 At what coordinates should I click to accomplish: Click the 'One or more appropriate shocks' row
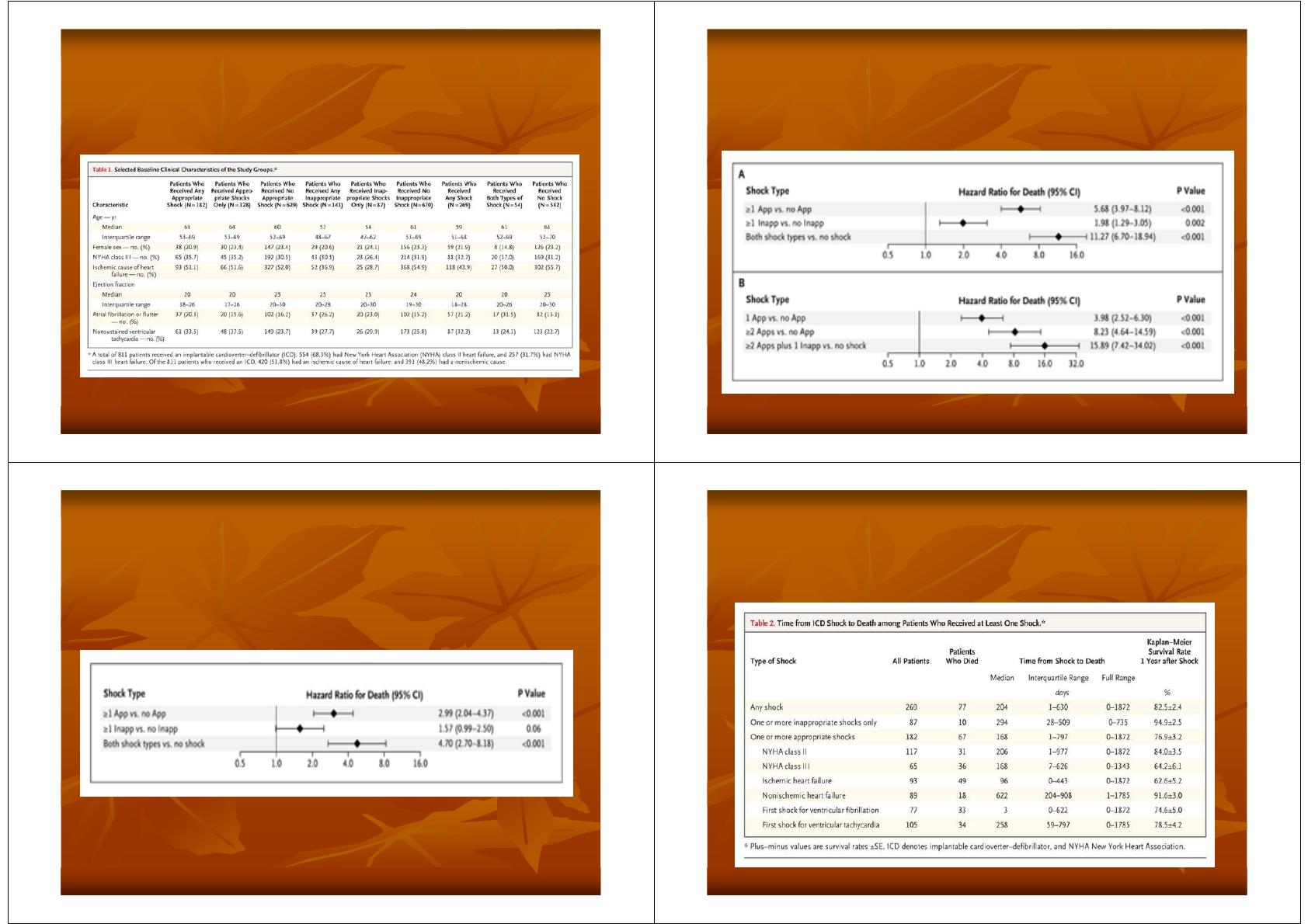[976, 737]
